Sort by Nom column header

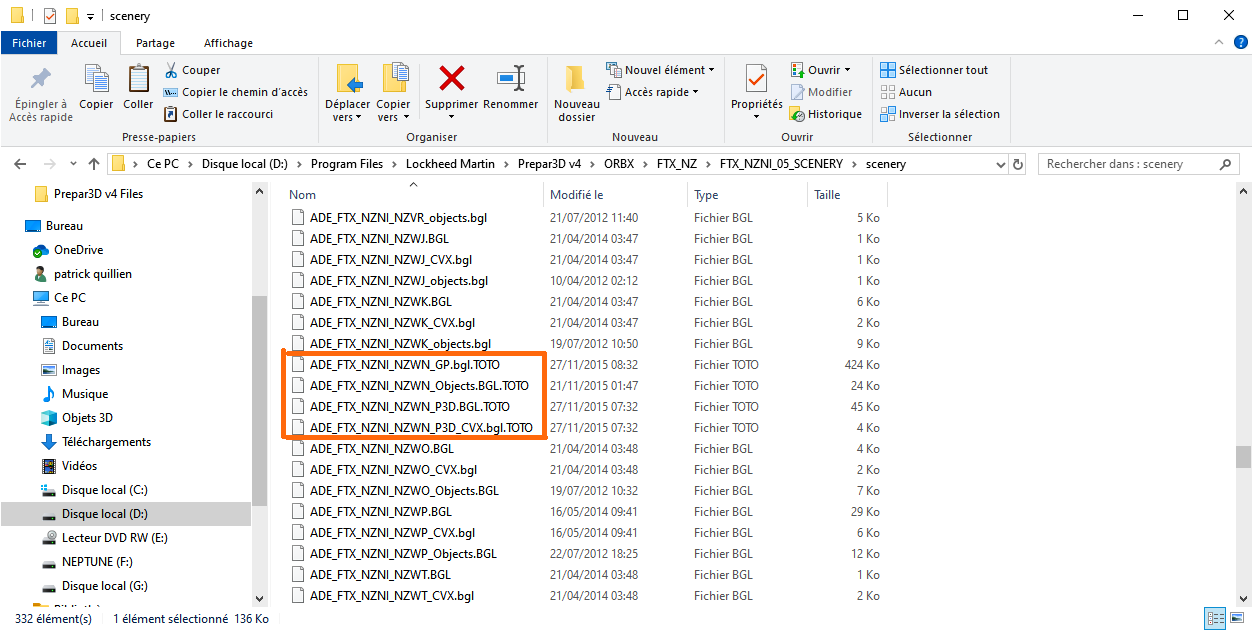414,195
